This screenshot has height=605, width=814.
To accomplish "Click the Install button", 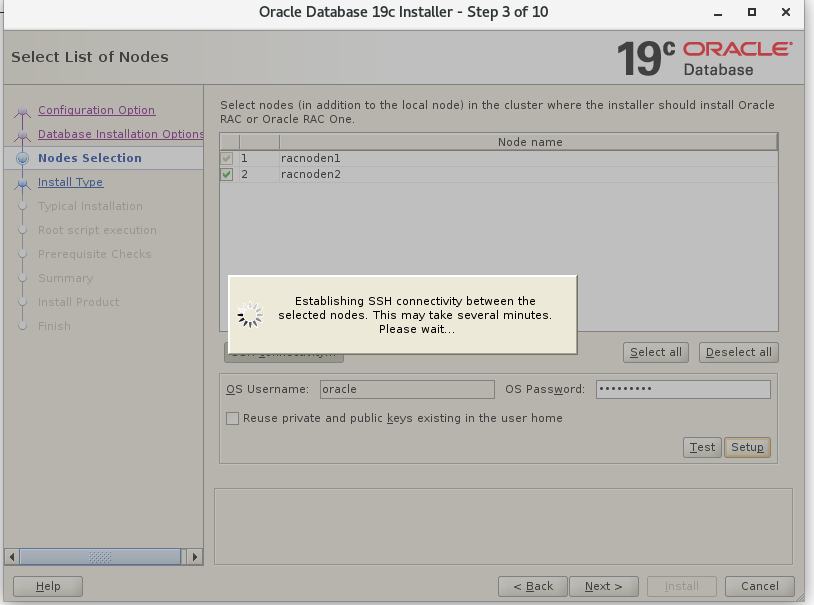I will pyautogui.click(x=682, y=586).
